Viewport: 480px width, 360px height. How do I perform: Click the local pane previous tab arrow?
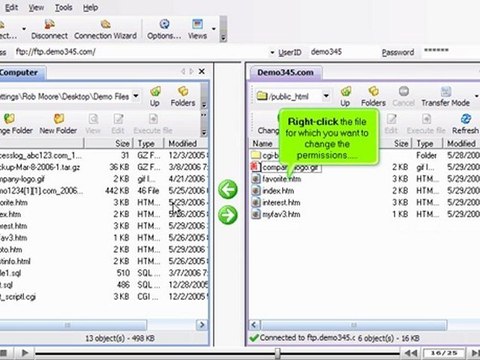[x=183, y=71]
